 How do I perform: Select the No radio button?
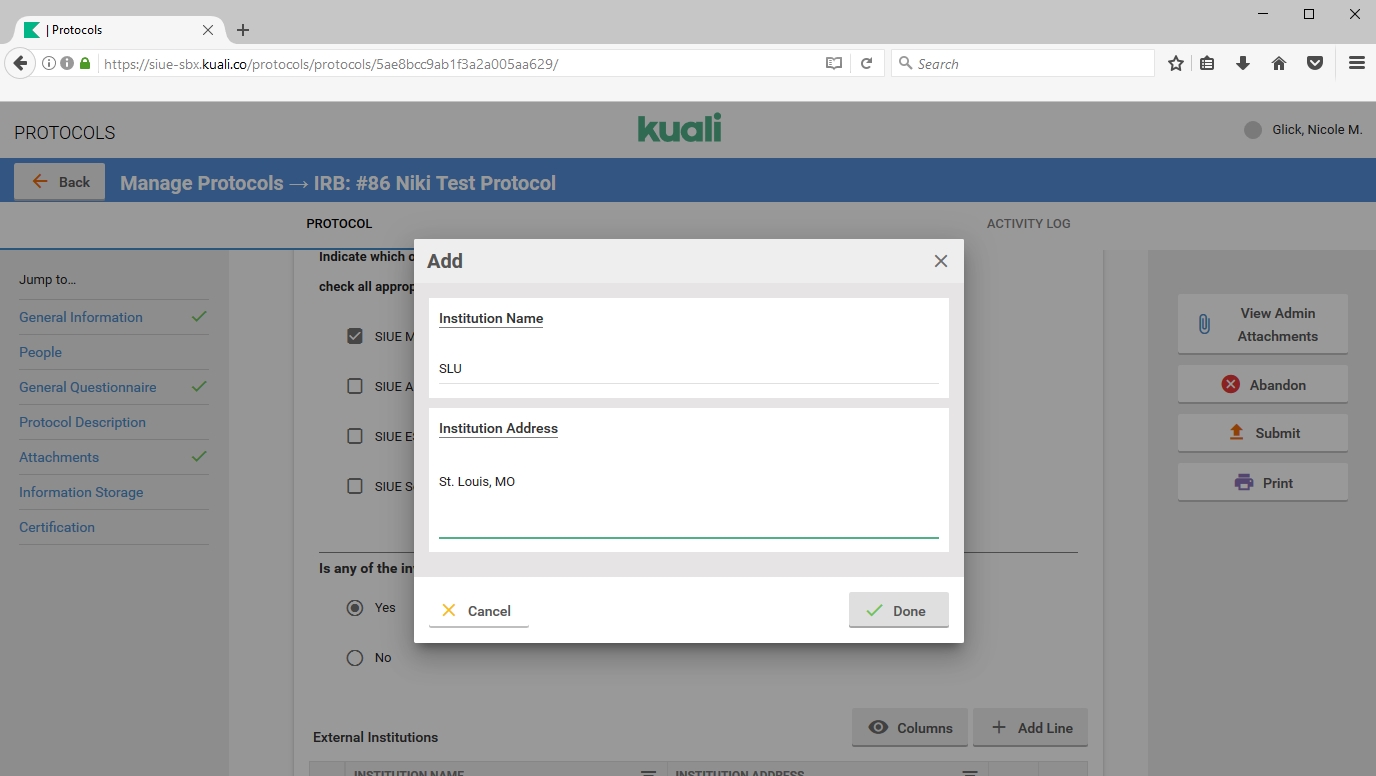click(x=355, y=658)
